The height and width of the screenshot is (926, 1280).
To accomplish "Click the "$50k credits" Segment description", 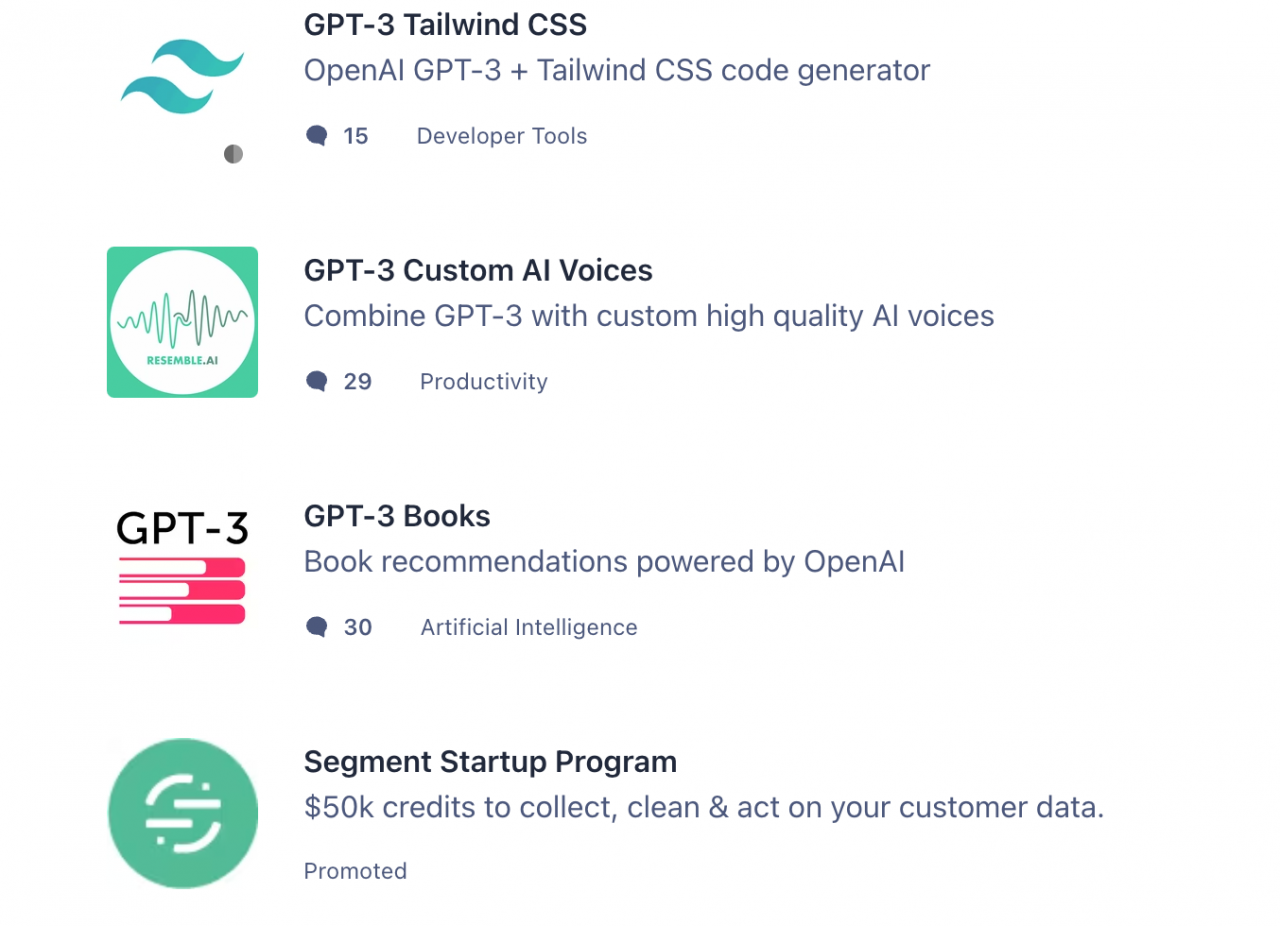I will (x=703, y=808).
